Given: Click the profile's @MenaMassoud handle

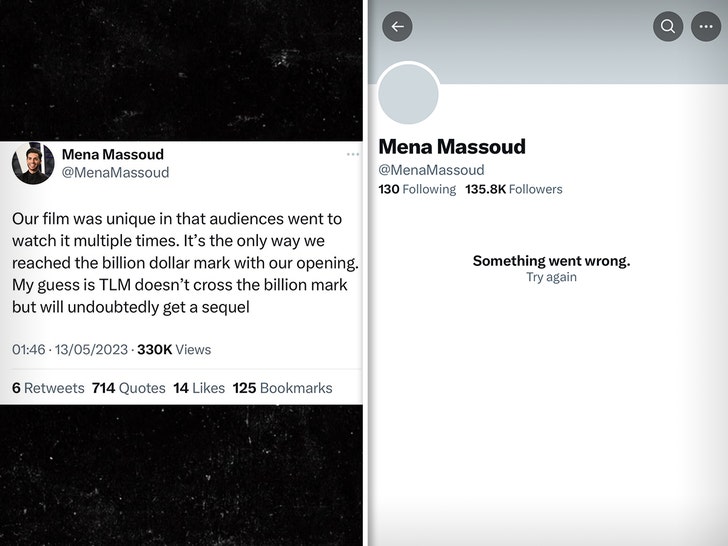Looking at the screenshot, I should [431, 170].
